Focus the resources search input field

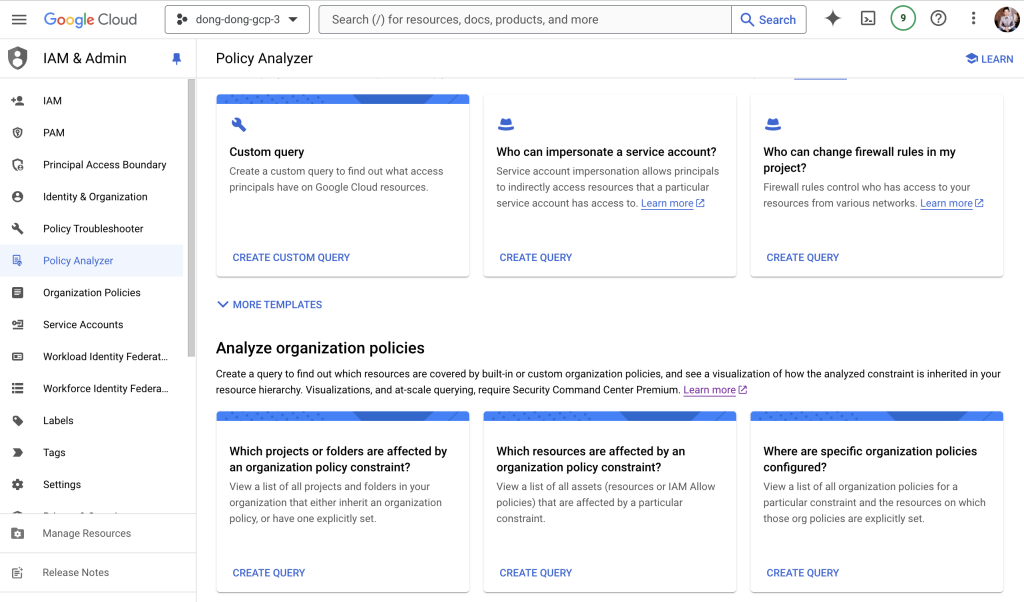coord(525,20)
